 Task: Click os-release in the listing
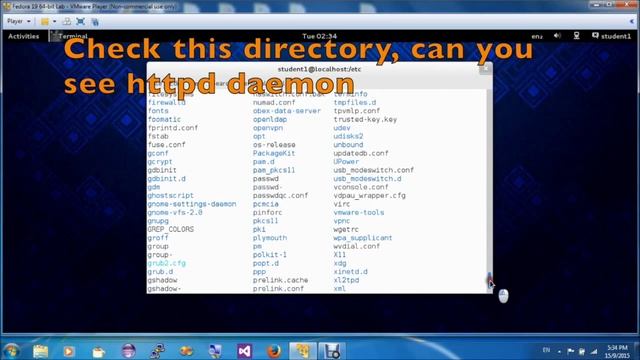pyautogui.click(x=274, y=145)
